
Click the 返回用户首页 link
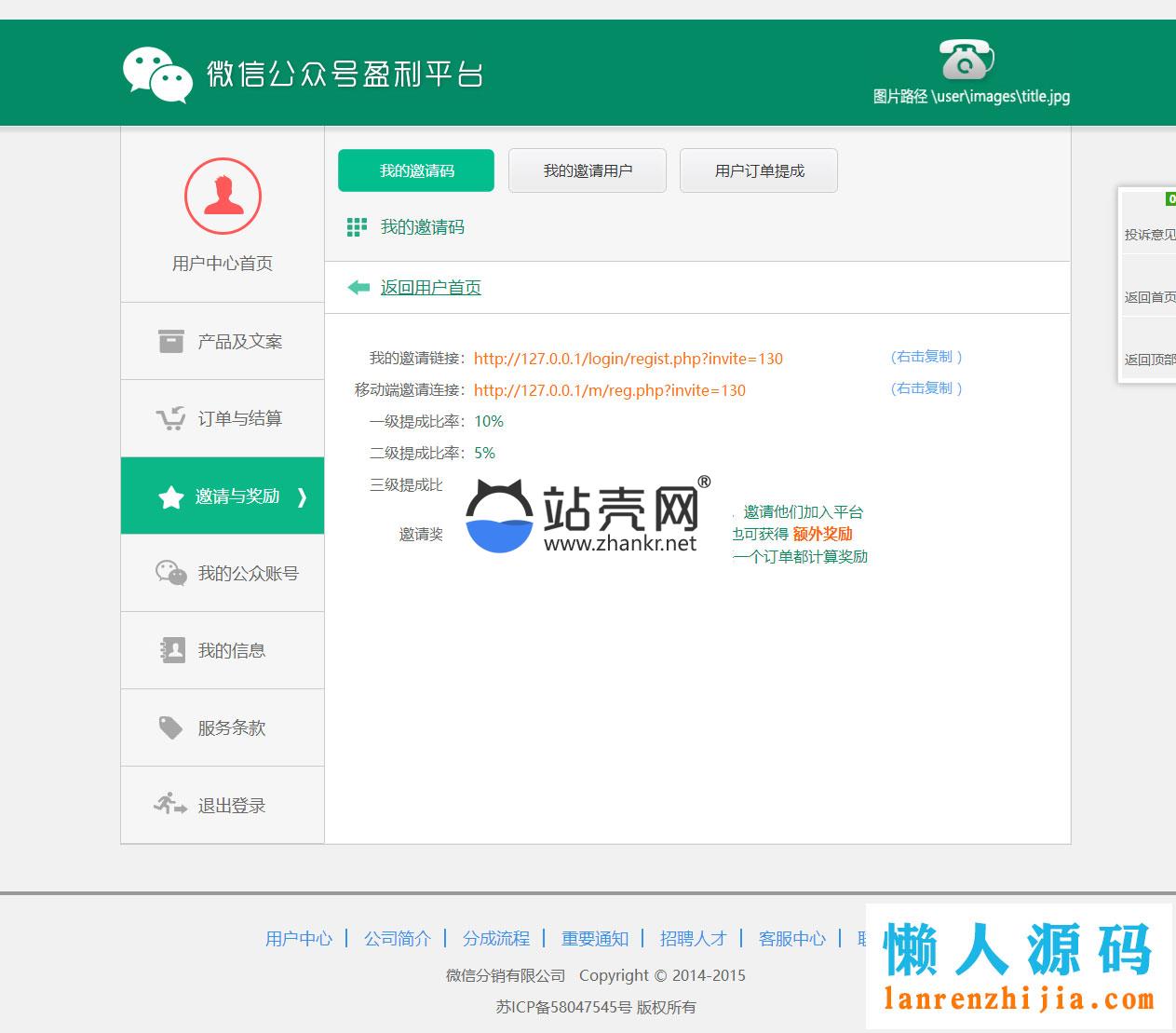430,288
